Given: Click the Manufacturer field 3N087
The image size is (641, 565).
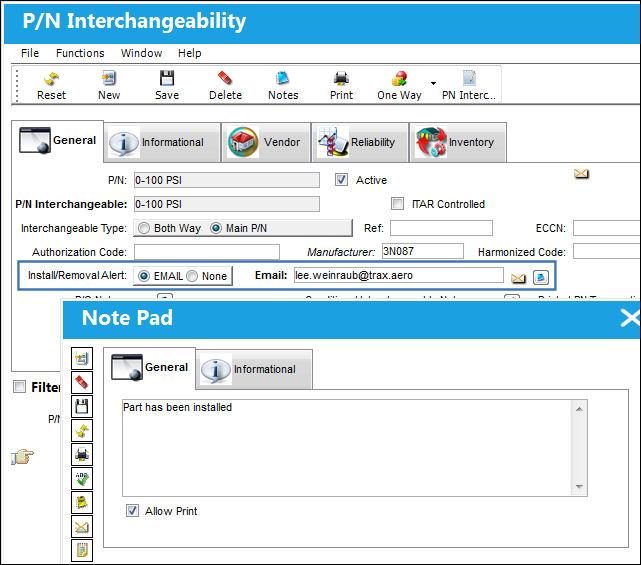Looking at the screenshot, I should click(423, 251).
